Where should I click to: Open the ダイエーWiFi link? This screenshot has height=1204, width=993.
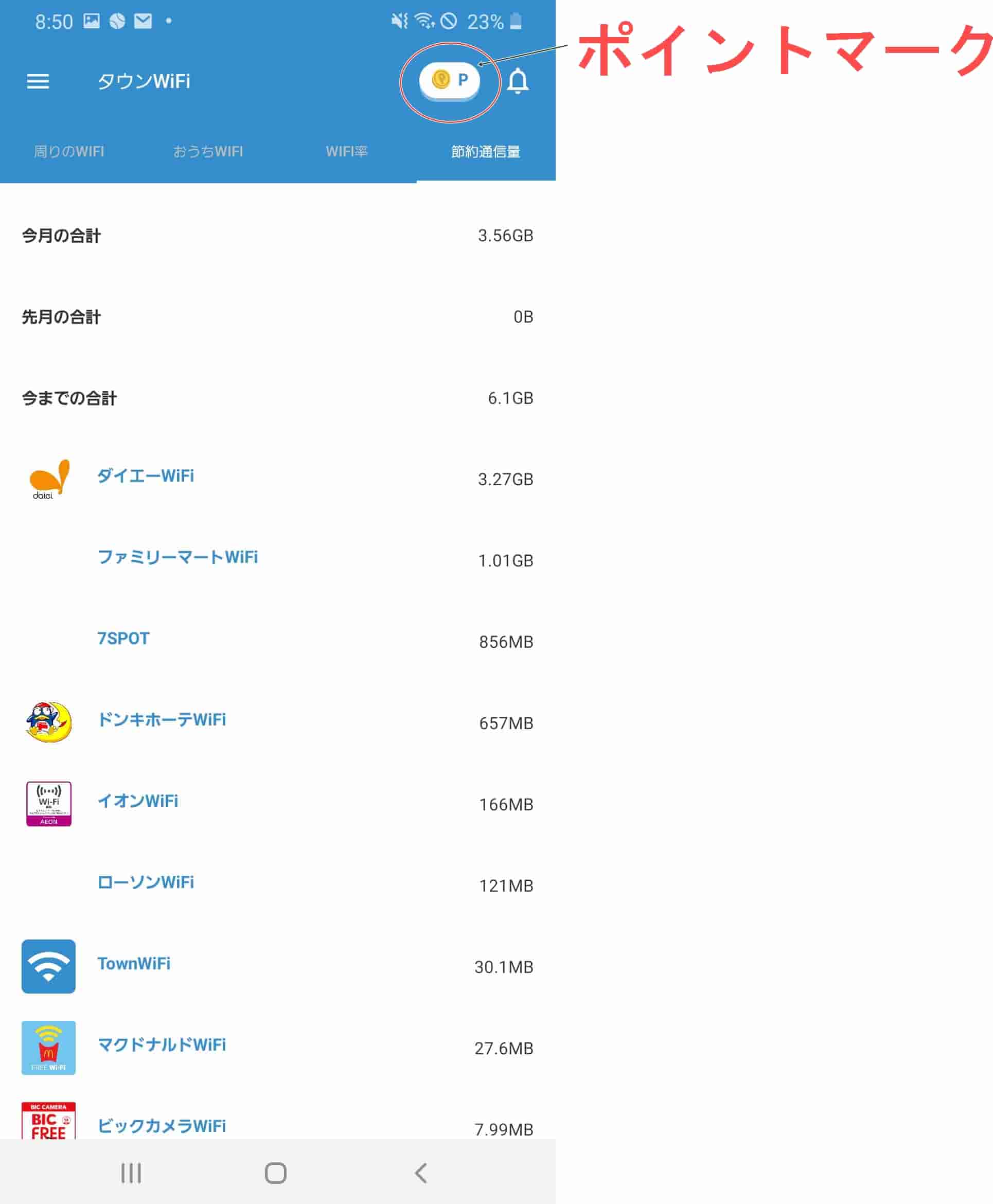[145, 476]
